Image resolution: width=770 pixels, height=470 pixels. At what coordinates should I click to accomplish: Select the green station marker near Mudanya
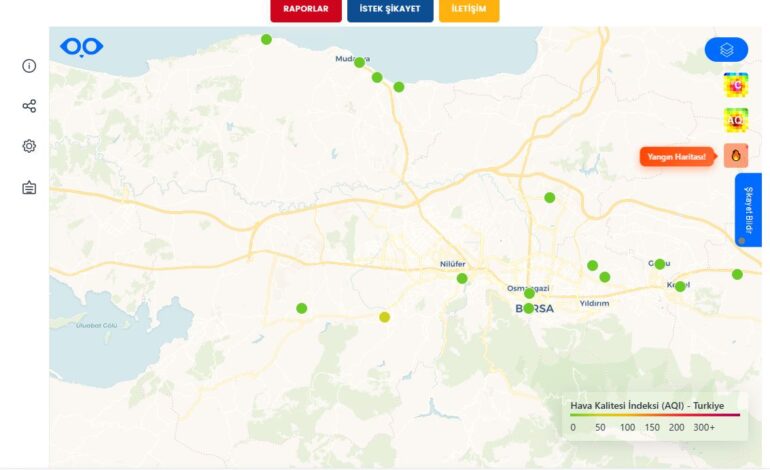click(x=359, y=63)
